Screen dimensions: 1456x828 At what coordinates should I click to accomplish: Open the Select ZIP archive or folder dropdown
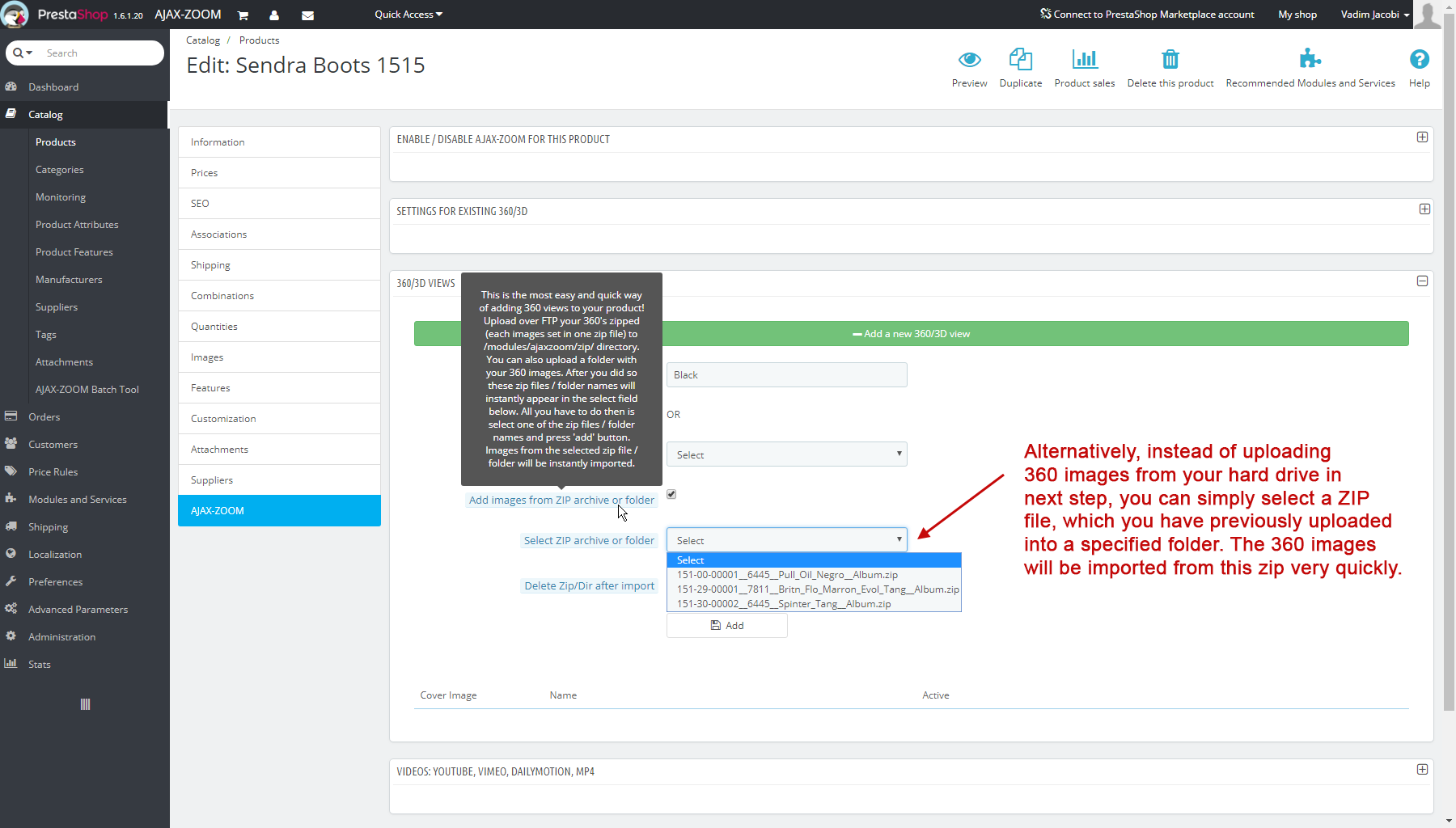787,540
